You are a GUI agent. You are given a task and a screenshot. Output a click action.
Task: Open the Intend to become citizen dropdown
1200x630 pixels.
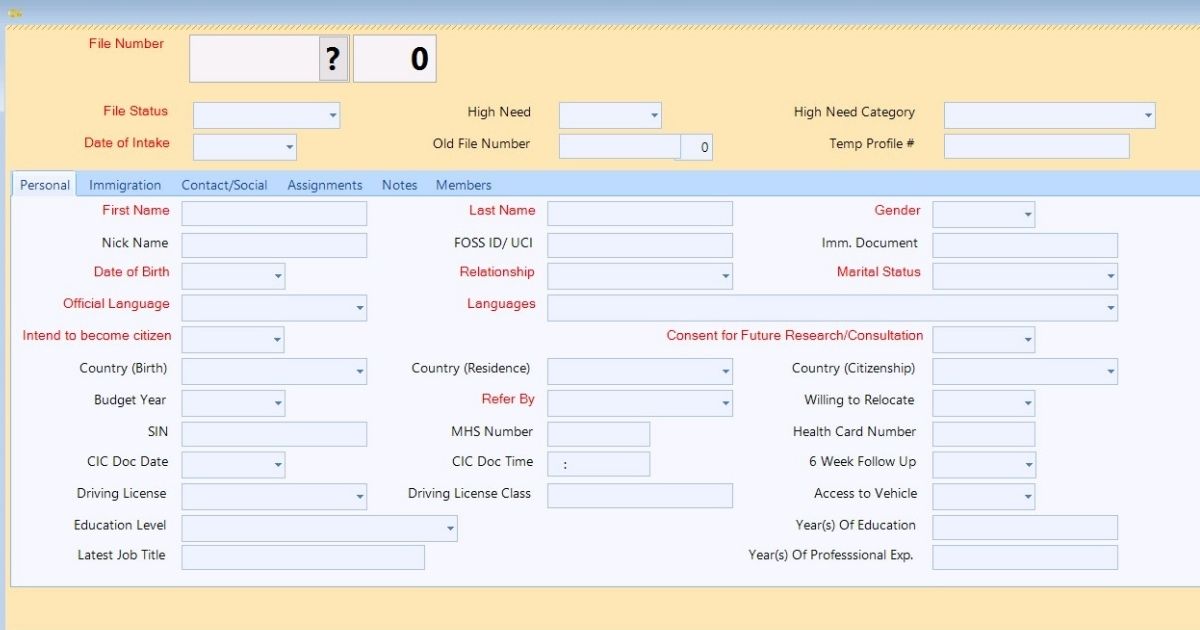point(275,339)
